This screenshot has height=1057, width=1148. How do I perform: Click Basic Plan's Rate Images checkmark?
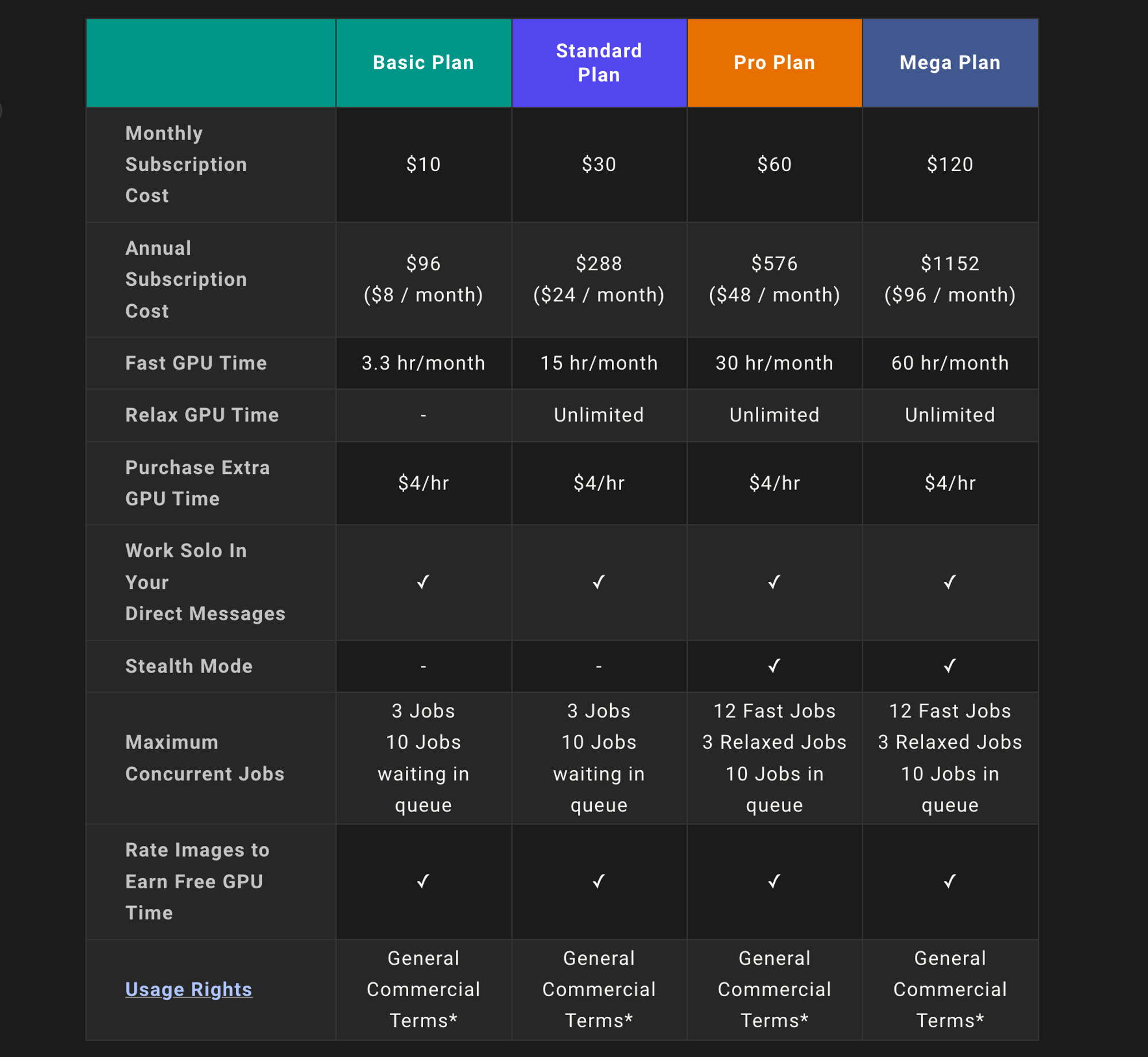coord(423,881)
